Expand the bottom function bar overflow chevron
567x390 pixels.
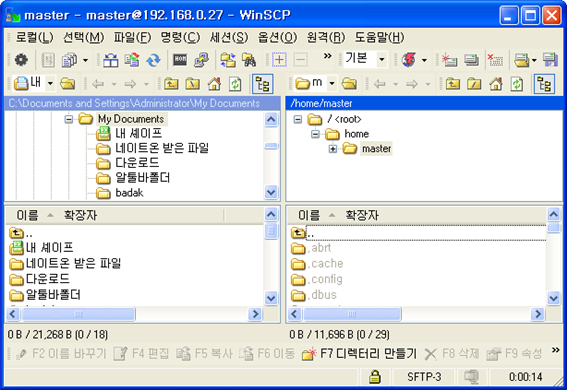(x=556, y=350)
